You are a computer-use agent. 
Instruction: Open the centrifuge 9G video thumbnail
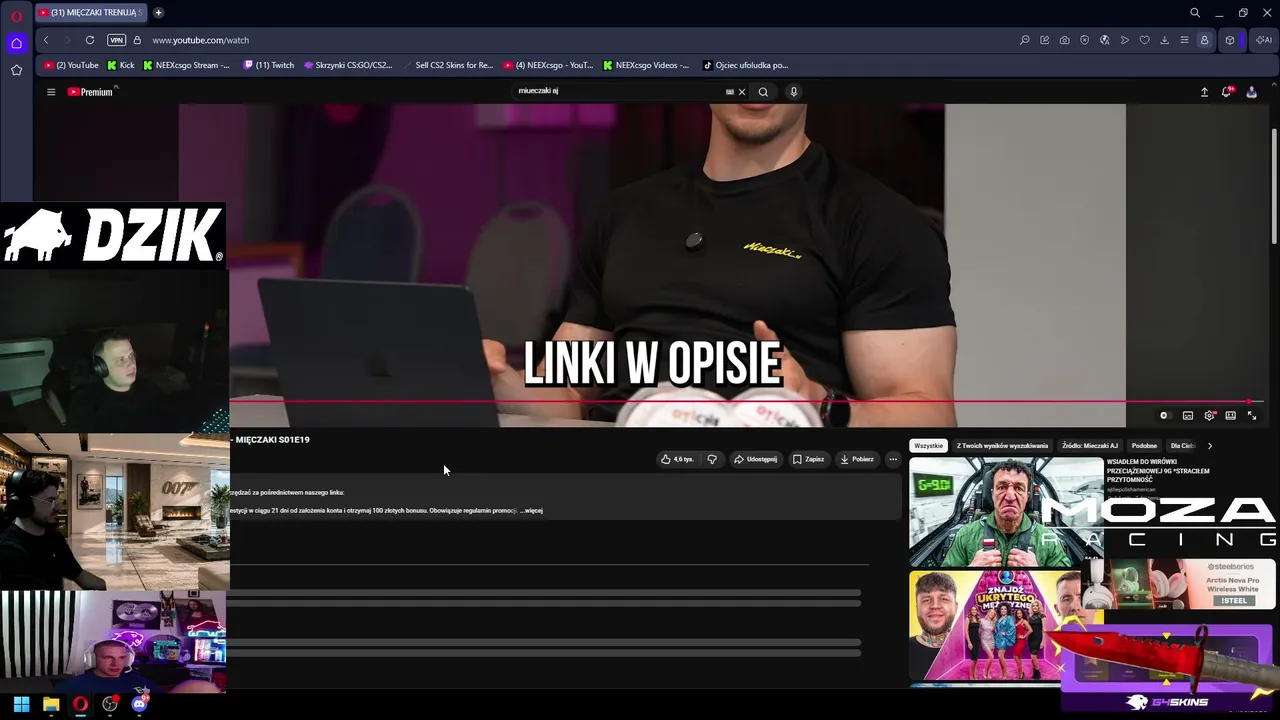point(1006,512)
